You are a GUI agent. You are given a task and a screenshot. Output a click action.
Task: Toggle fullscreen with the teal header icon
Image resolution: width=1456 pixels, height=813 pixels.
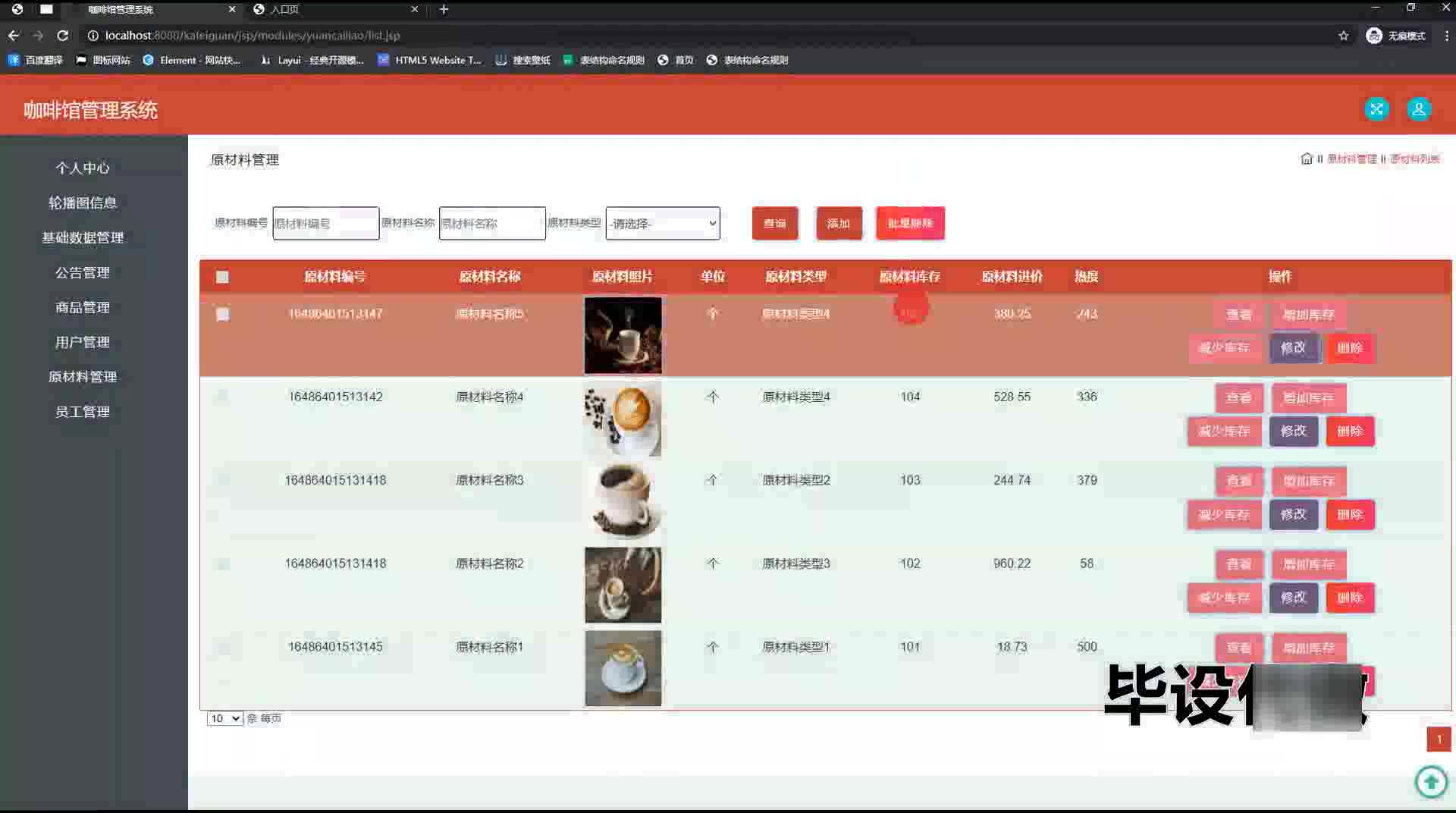pos(1377,109)
